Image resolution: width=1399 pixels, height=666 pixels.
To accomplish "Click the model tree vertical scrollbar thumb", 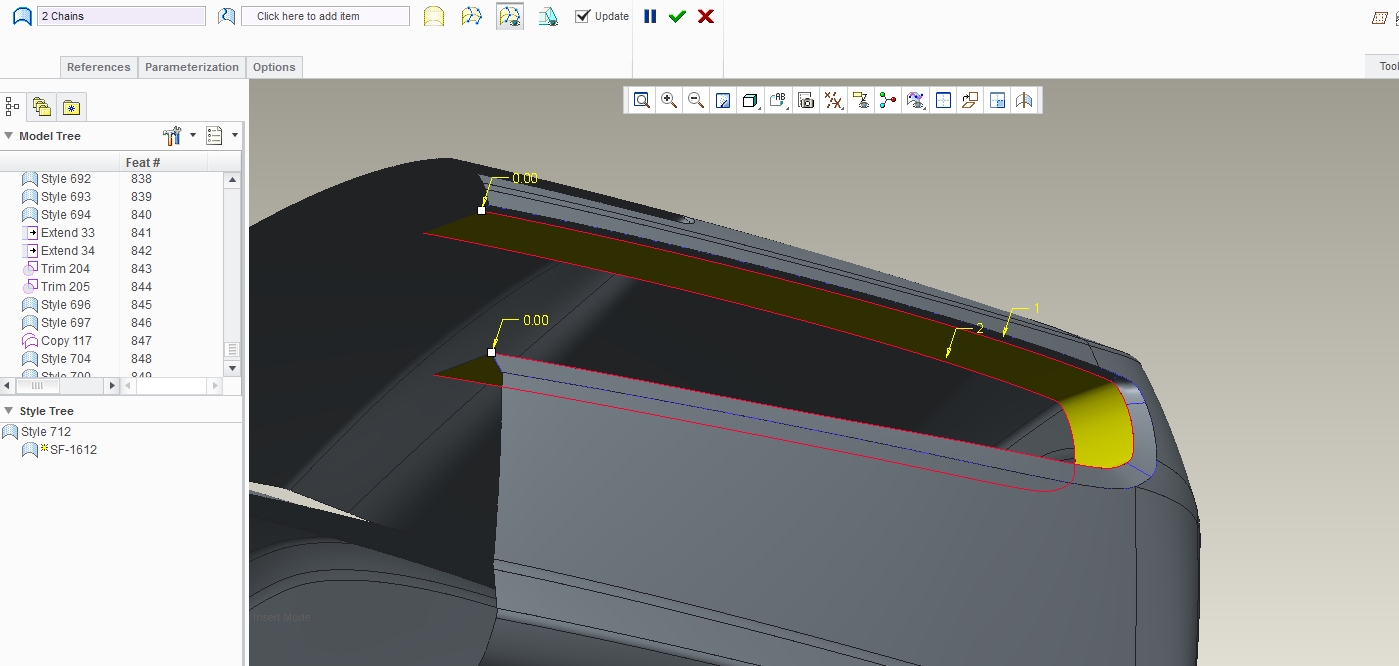I will pos(232,350).
